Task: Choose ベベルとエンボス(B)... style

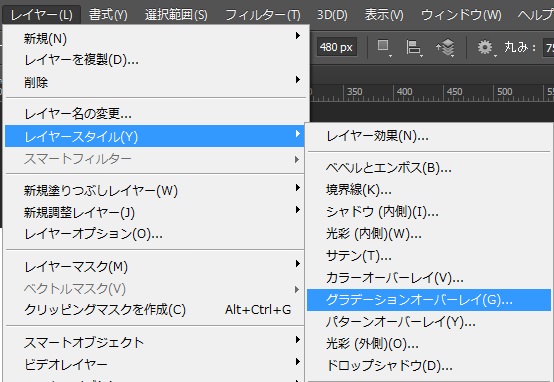Action: 429,168
